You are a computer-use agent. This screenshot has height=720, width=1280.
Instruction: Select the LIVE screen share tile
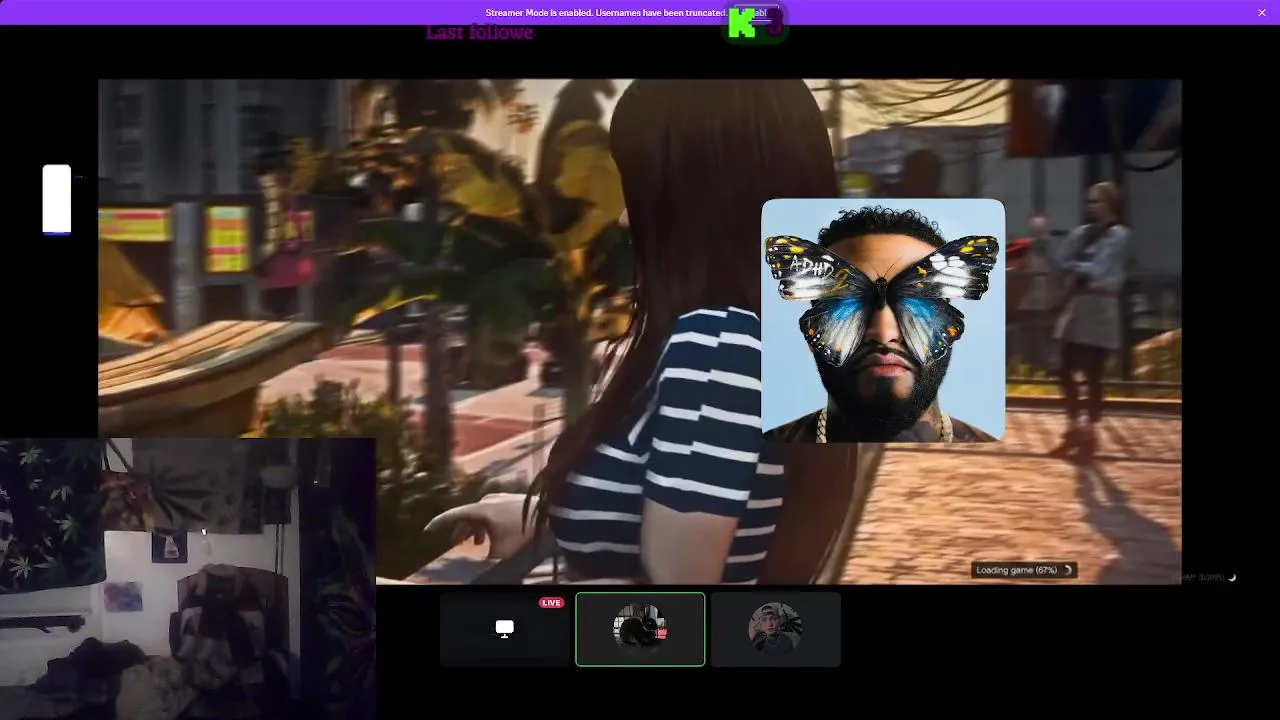pyautogui.click(x=505, y=629)
